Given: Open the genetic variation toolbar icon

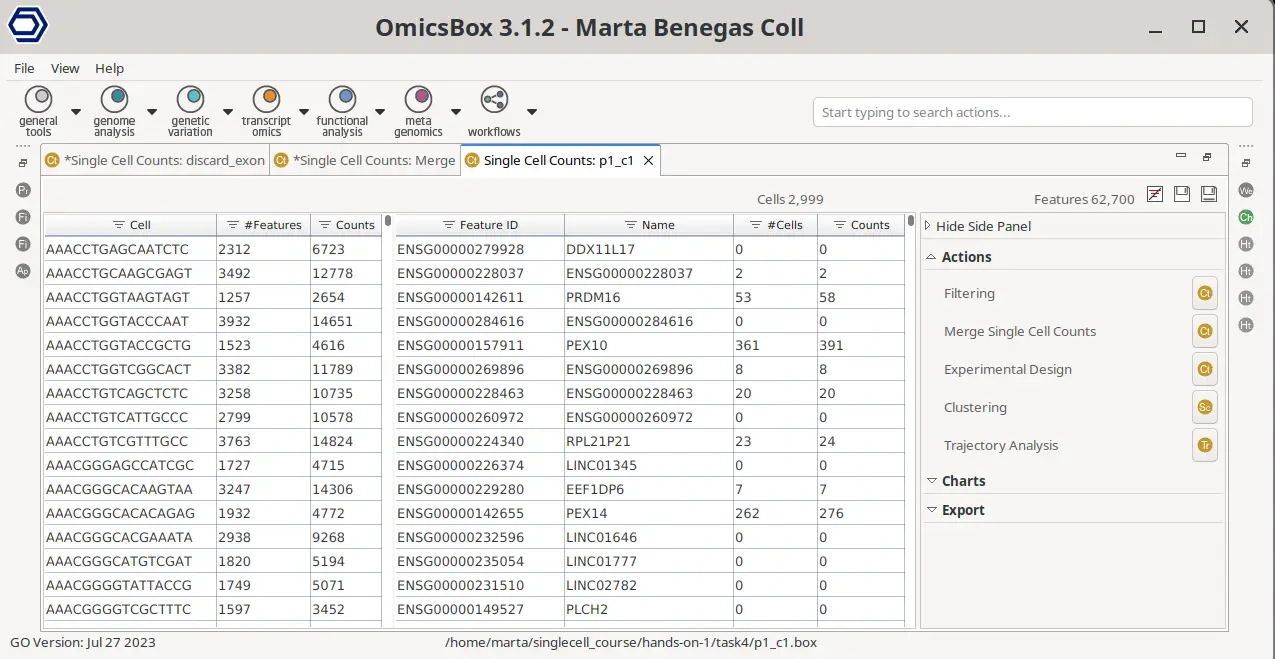Looking at the screenshot, I should (x=190, y=99).
